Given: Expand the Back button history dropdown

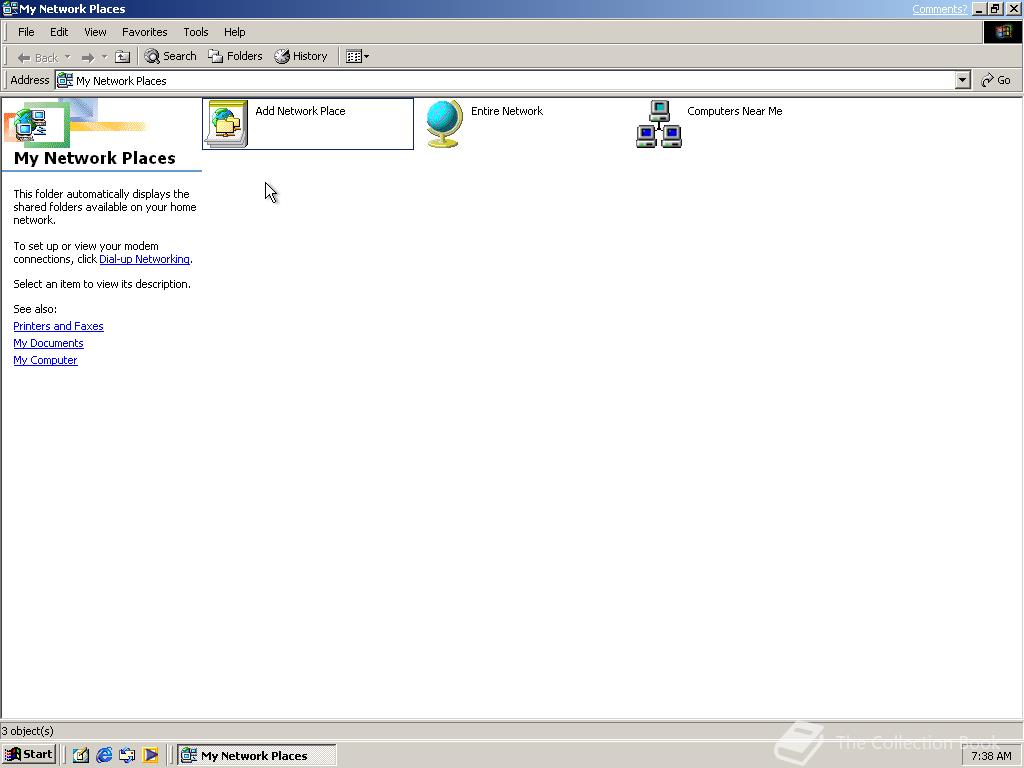Looking at the screenshot, I should [x=67, y=57].
